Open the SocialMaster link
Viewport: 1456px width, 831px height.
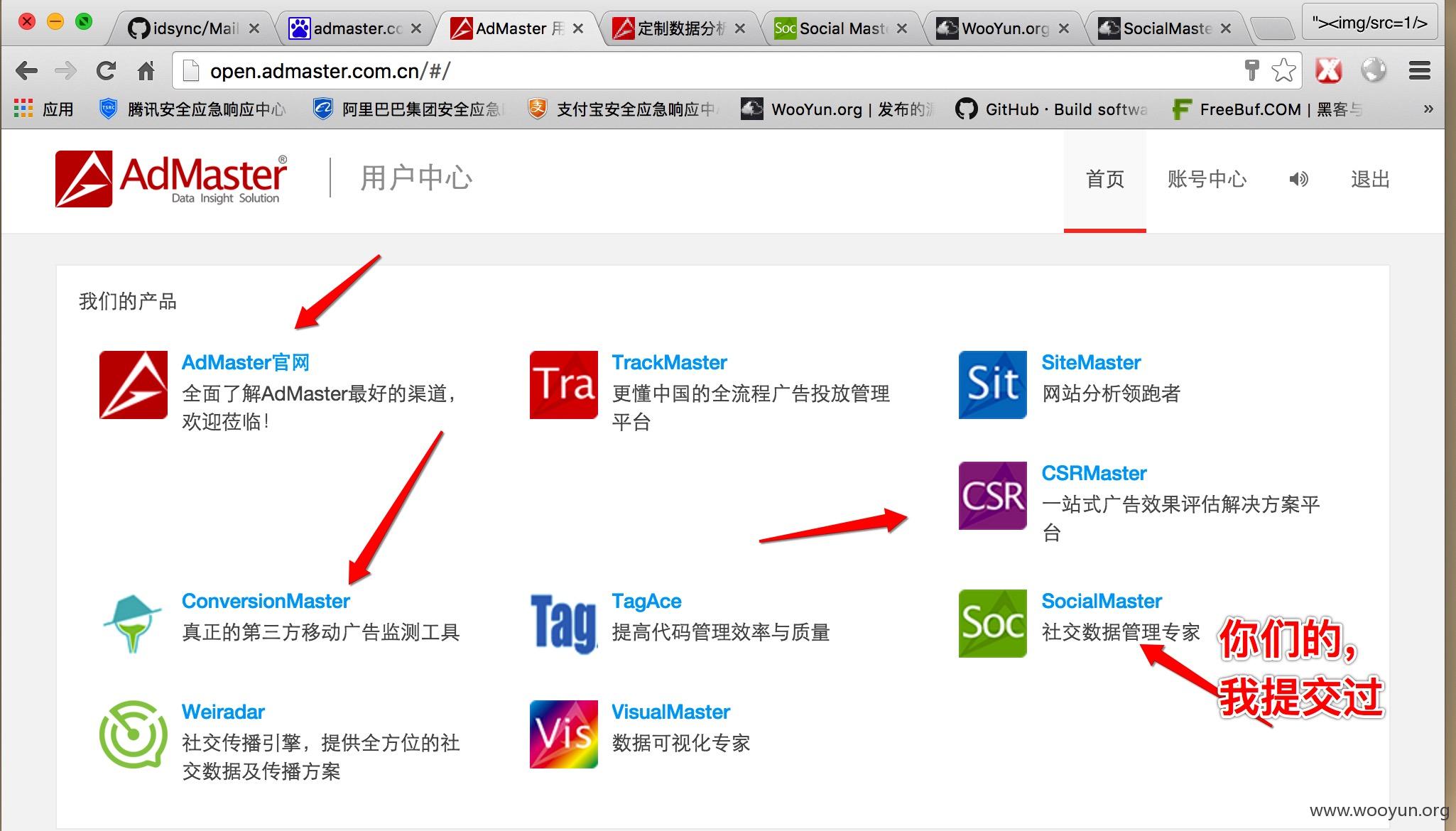pyautogui.click(x=1102, y=601)
